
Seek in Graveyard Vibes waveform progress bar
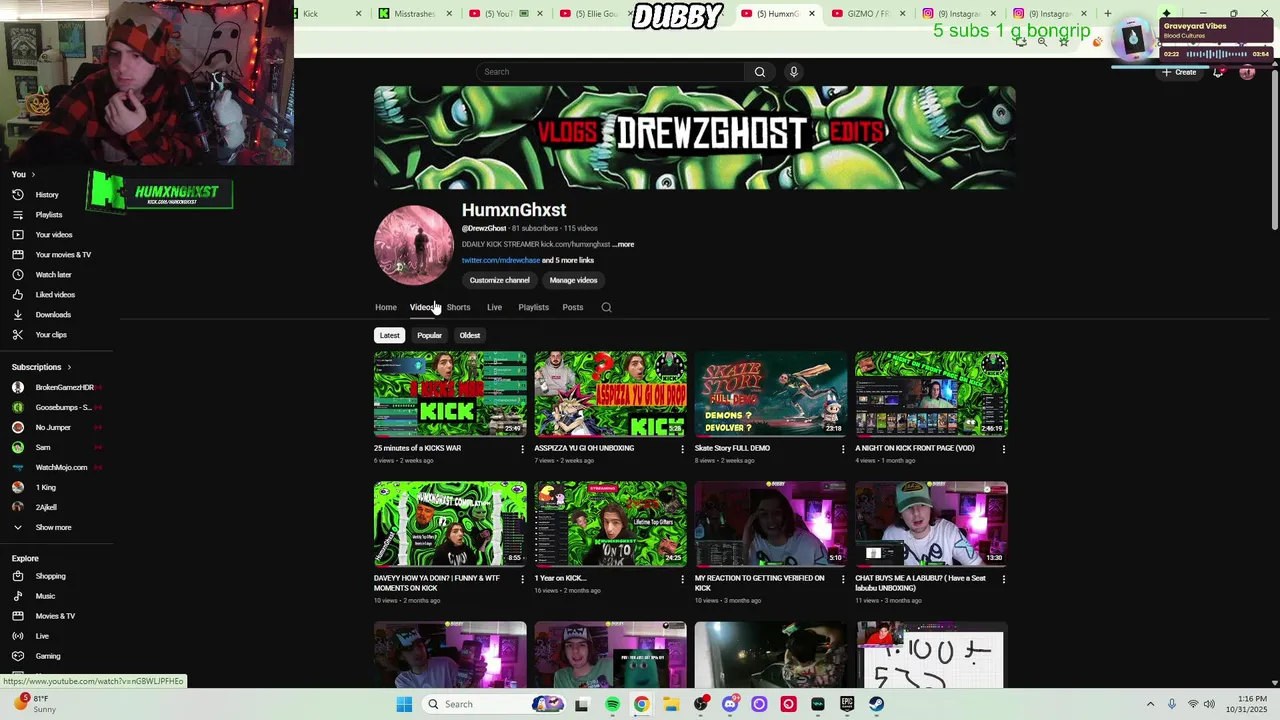(x=1215, y=54)
